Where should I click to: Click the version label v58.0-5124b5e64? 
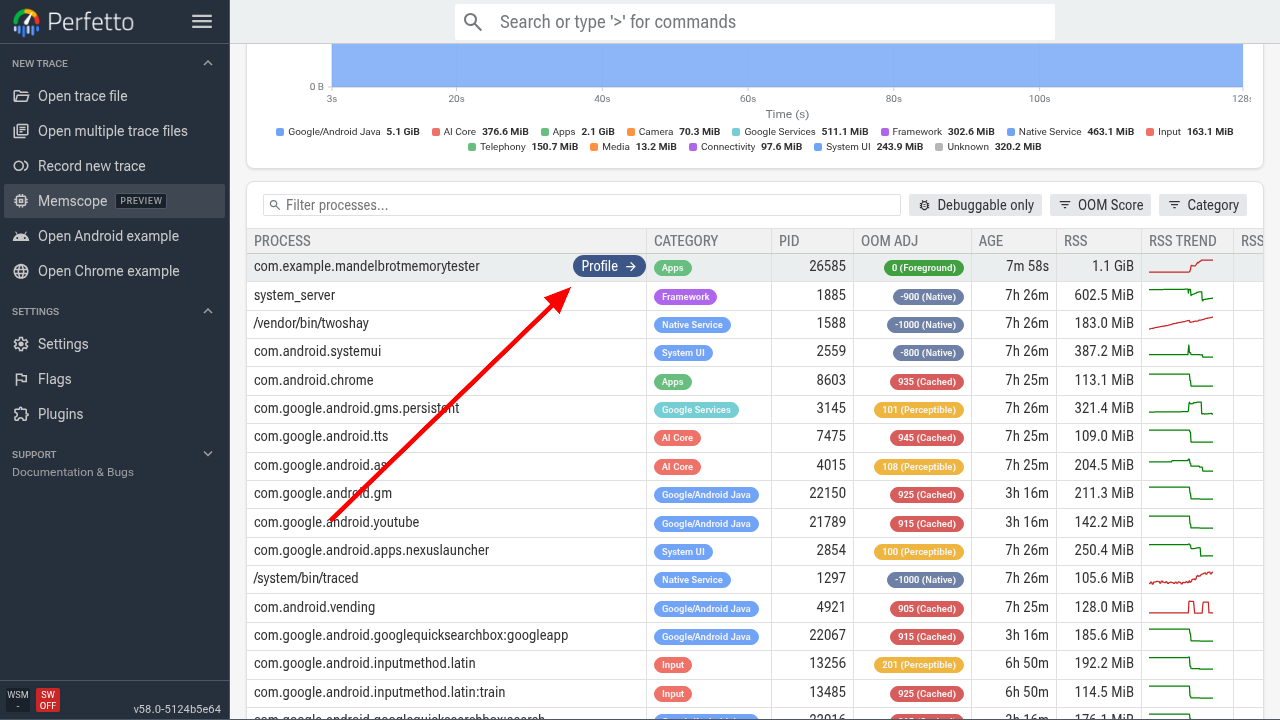(x=177, y=709)
